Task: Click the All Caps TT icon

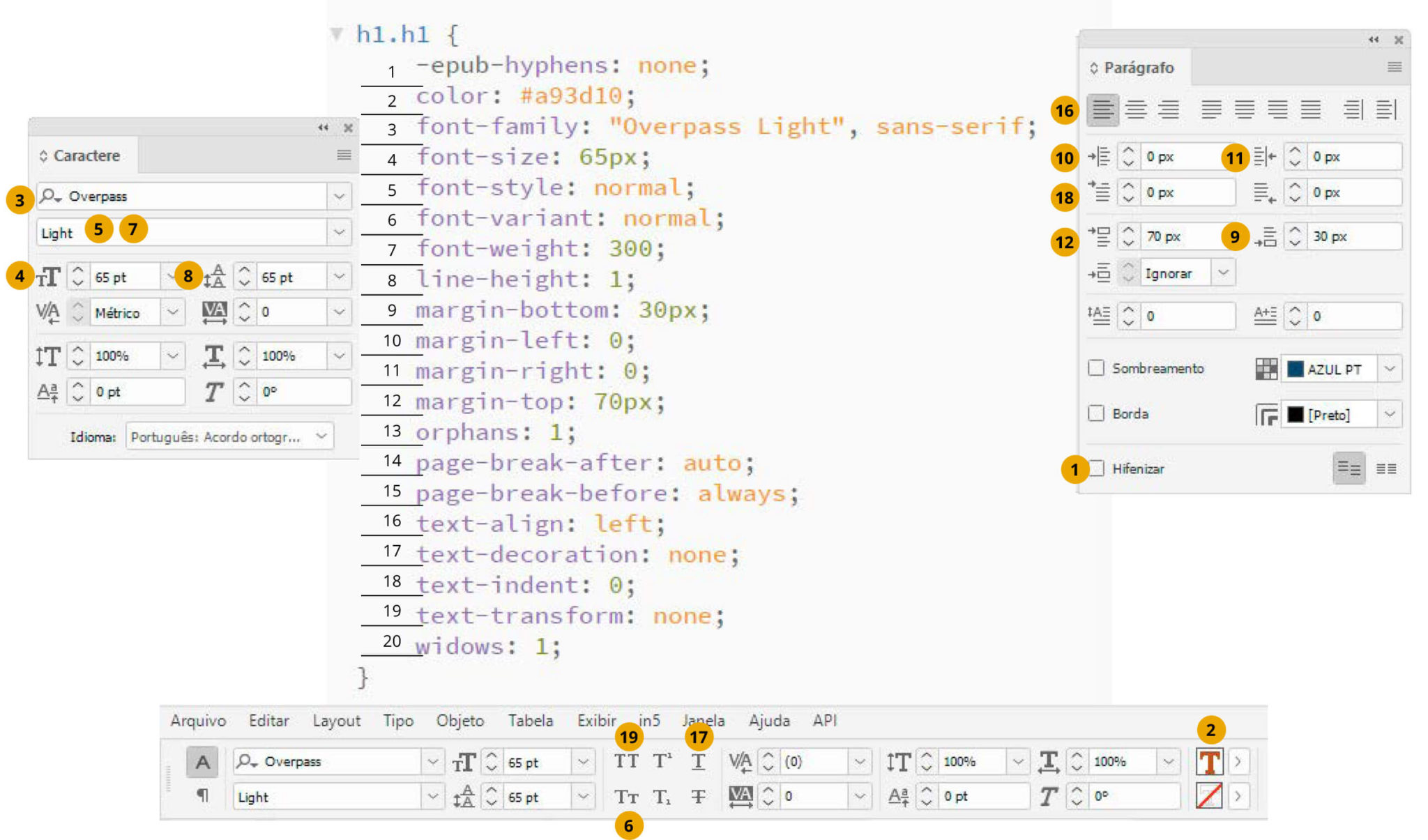Action: tap(626, 761)
